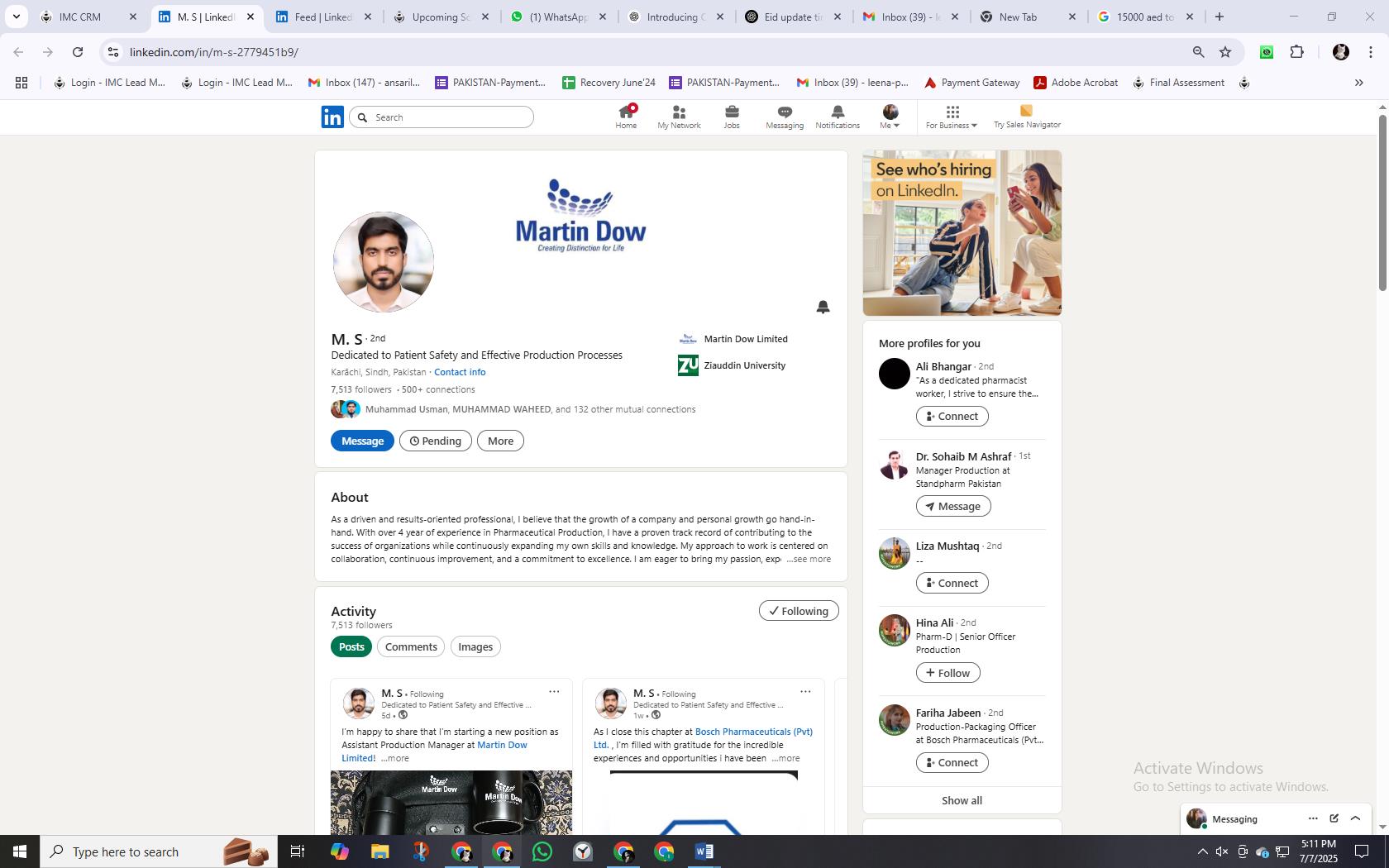Connect with Fariha Jabeen

[x=952, y=762]
